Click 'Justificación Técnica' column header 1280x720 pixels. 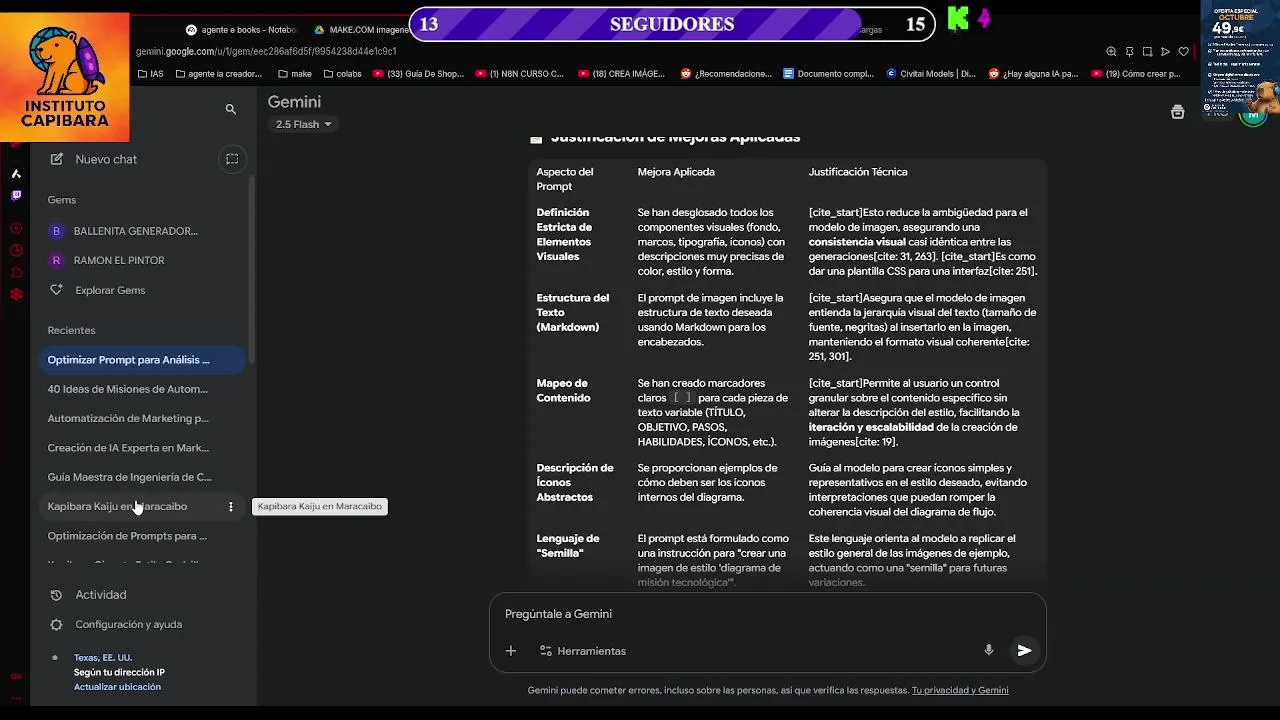(858, 172)
